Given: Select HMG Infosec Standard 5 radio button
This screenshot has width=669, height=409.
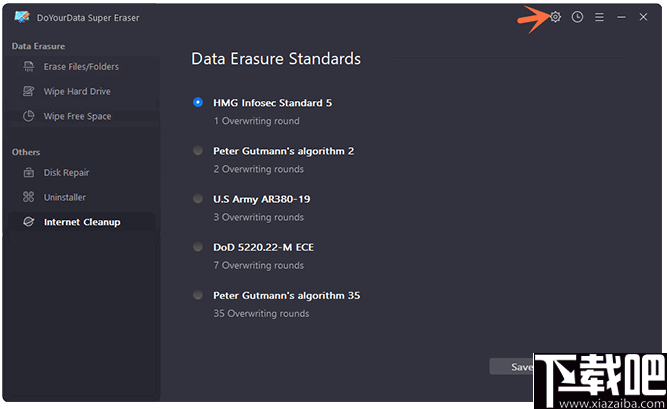Looking at the screenshot, I should (198, 102).
